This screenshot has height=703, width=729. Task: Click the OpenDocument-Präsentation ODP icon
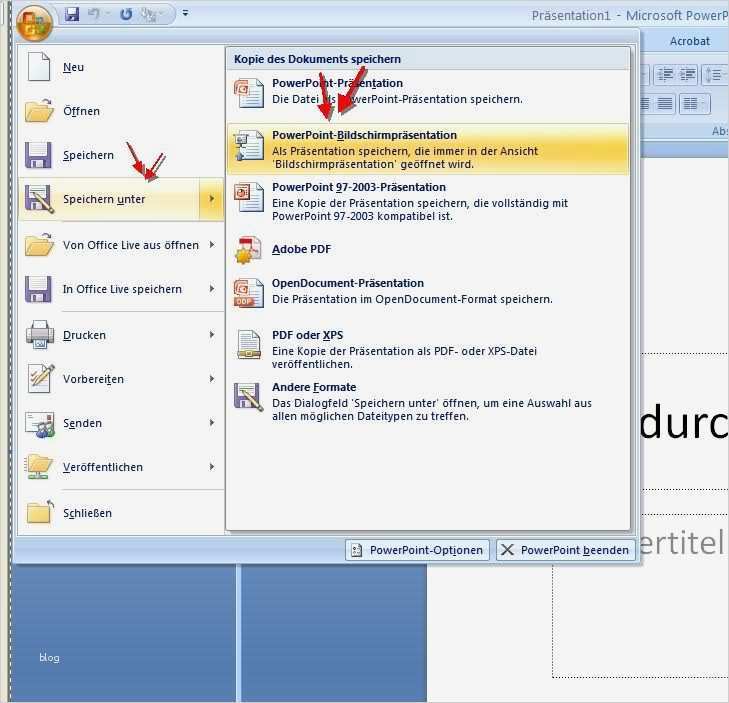point(249,293)
